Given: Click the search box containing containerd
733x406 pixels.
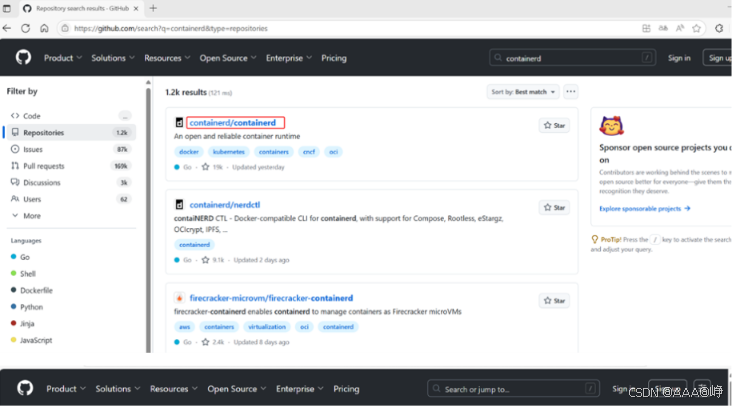Looking at the screenshot, I should click(x=573, y=58).
